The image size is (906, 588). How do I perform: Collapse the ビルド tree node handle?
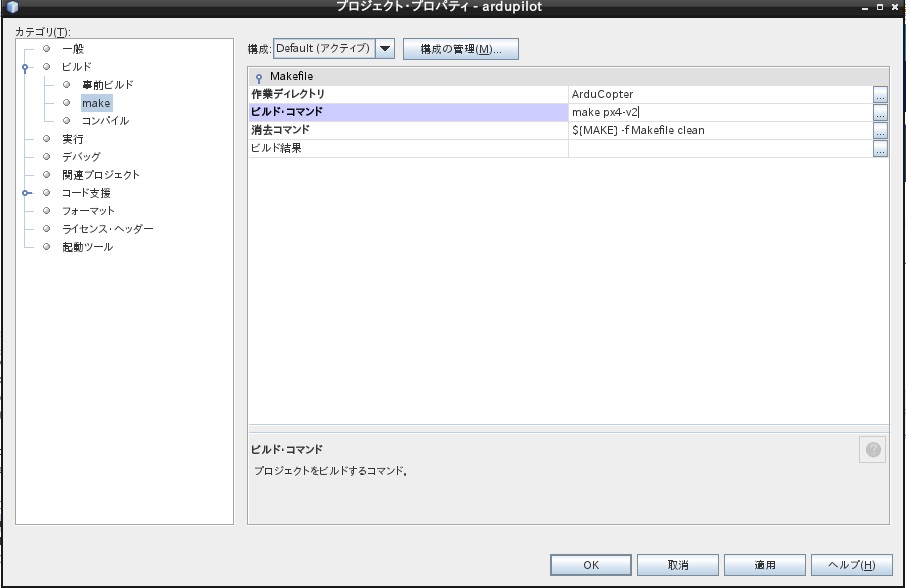tap(25, 68)
